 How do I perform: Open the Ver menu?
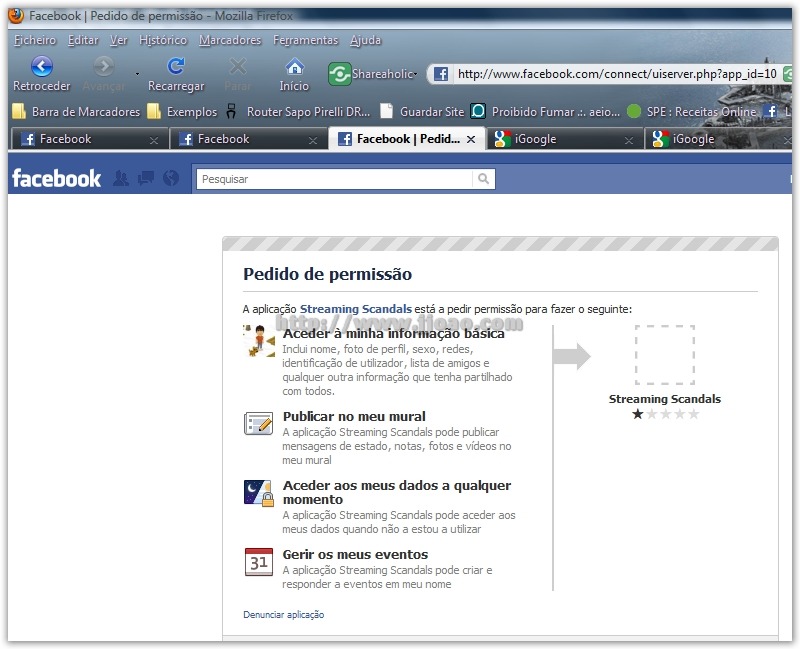(x=119, y=40)
